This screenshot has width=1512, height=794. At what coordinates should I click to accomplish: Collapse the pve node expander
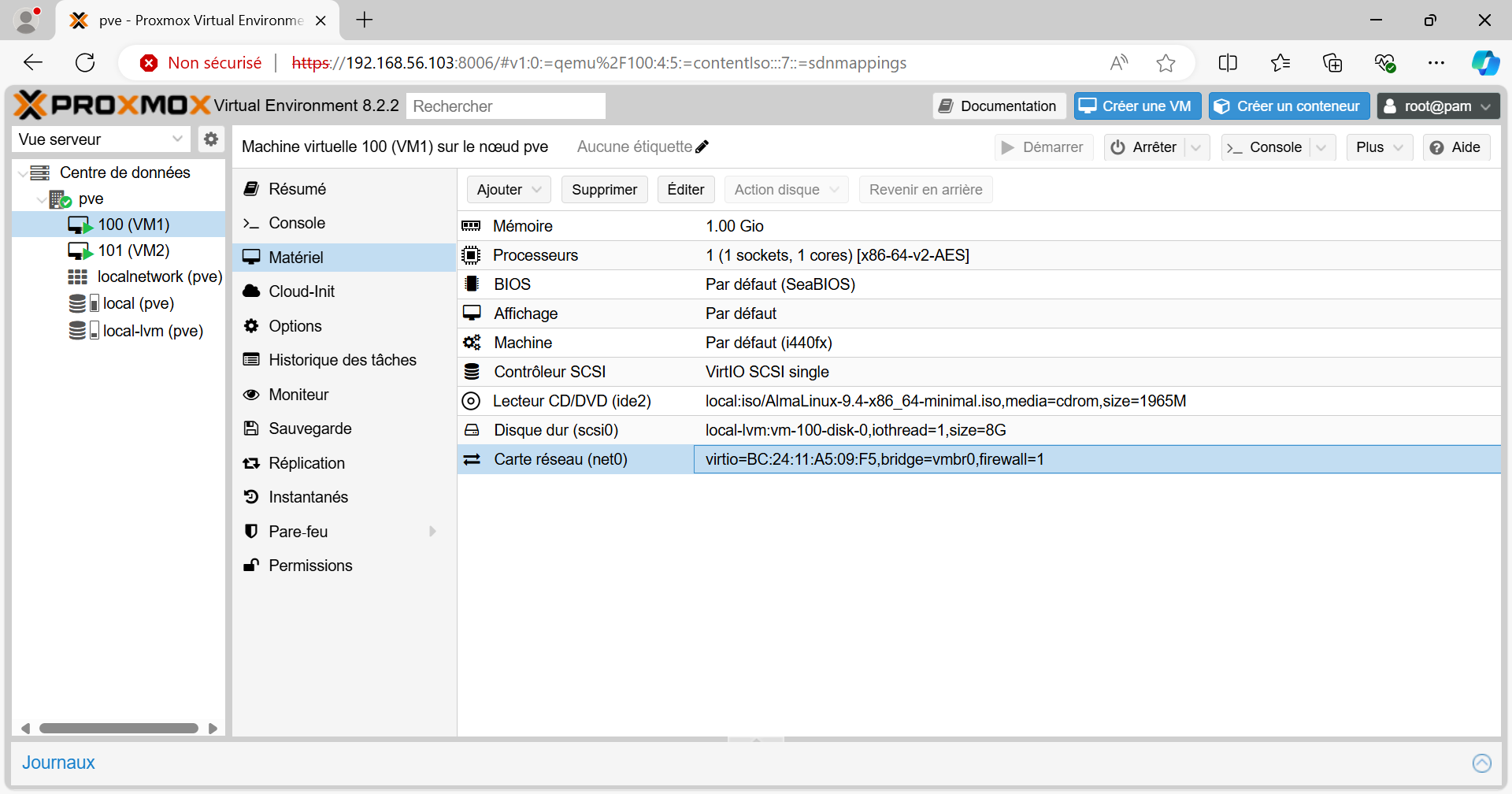41,199
